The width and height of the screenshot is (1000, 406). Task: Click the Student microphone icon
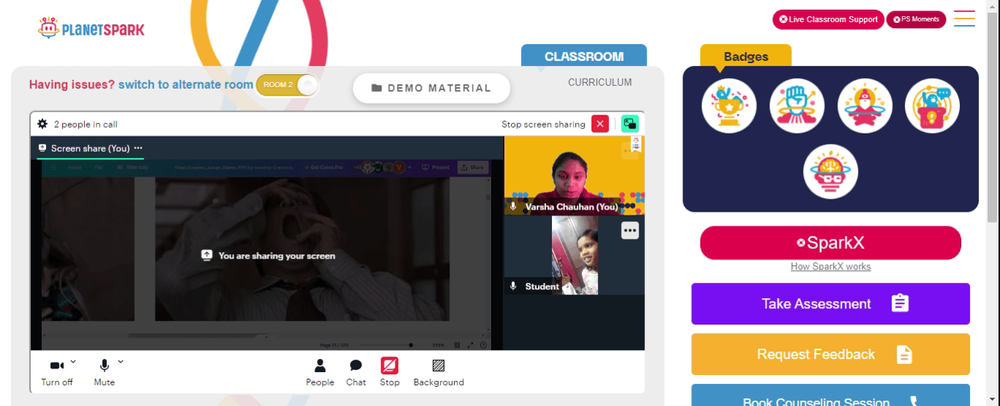513,286
